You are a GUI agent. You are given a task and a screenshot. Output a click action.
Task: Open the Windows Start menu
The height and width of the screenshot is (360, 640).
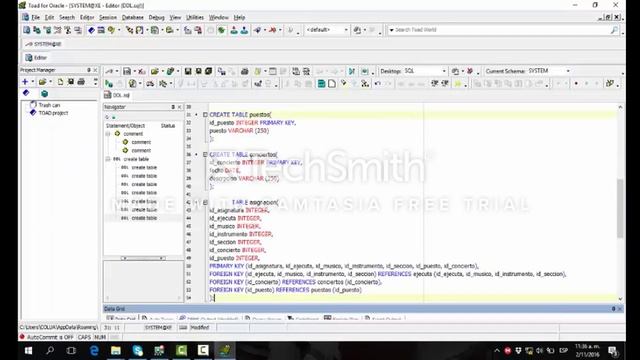click(x=29, y=351)
